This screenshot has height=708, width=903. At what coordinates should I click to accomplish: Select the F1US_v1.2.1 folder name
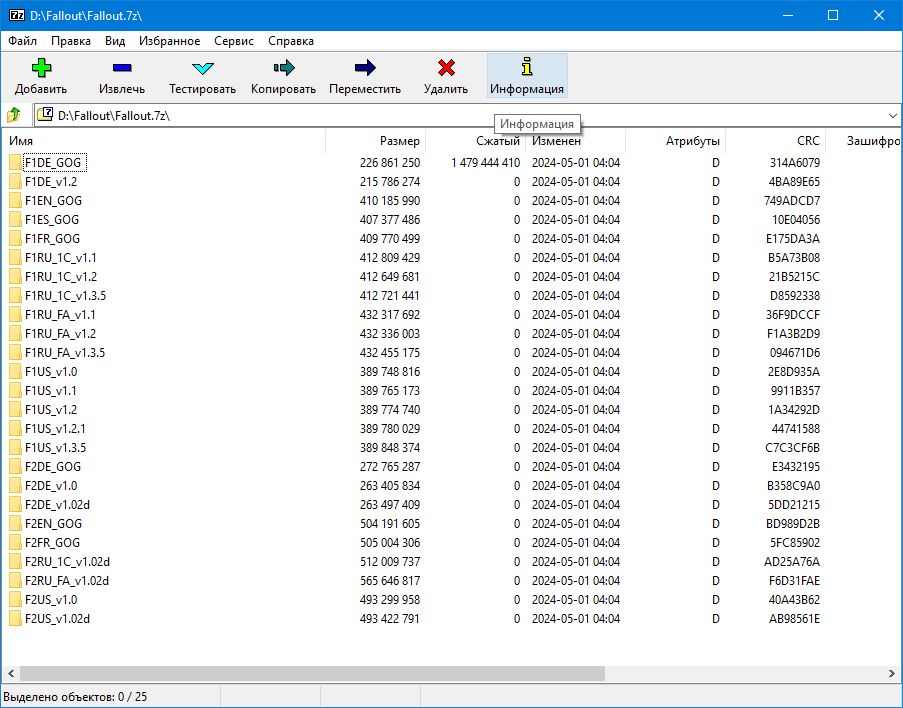click(55, 429)
